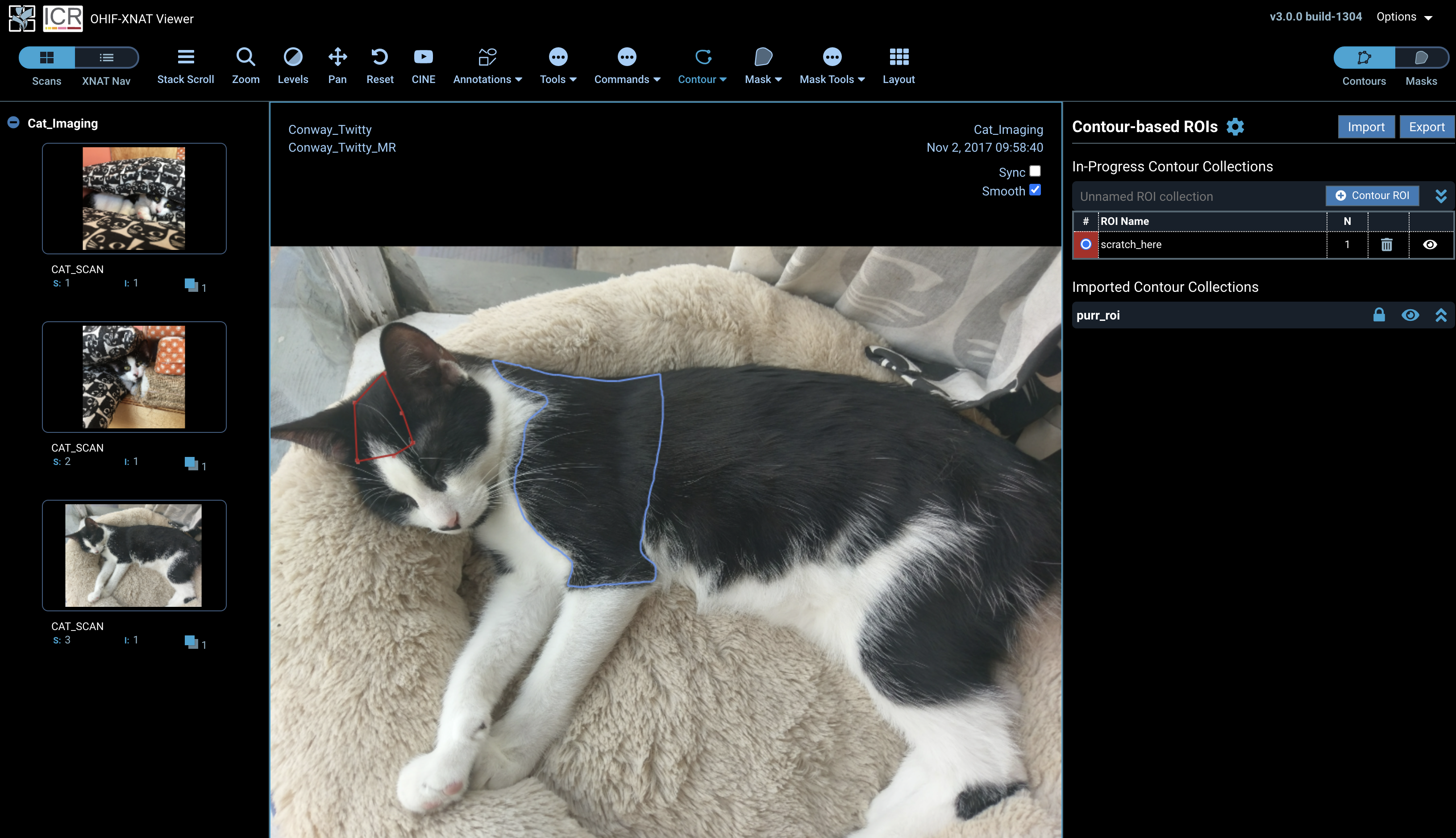Activate the Zoom magnifier tool

pos(245,66)
